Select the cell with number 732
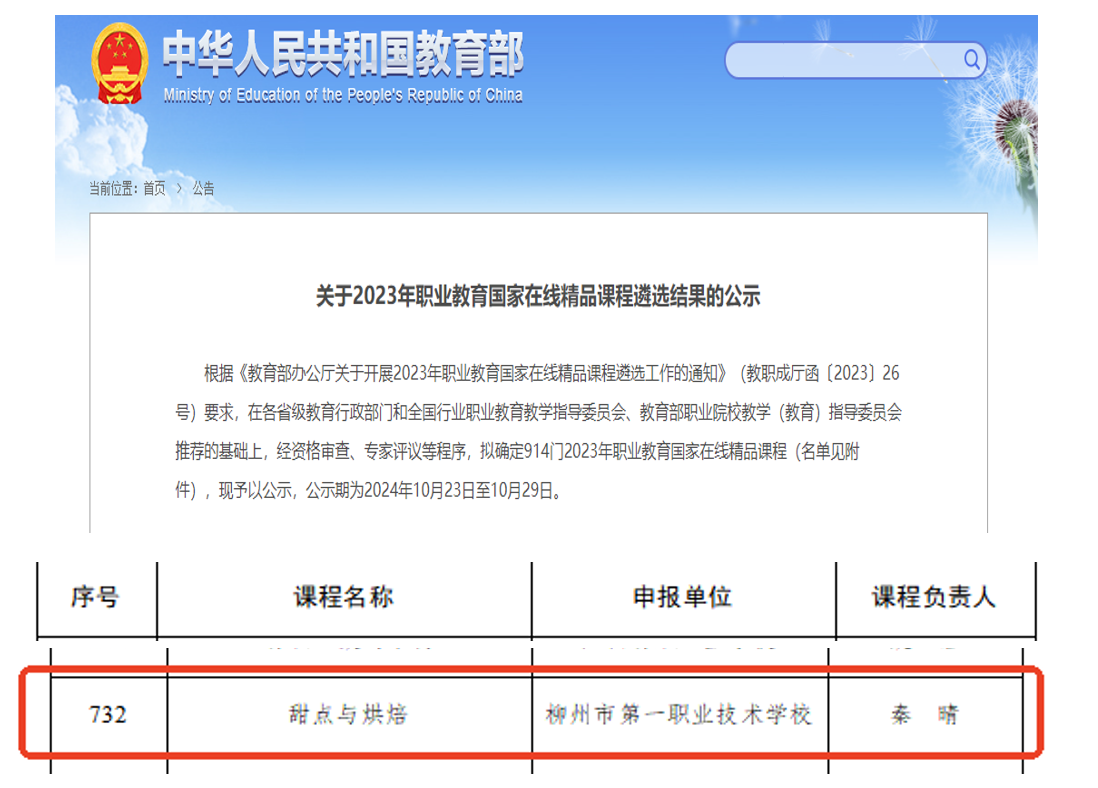The width and height of the screenshot is (1098, 788). 109,715
